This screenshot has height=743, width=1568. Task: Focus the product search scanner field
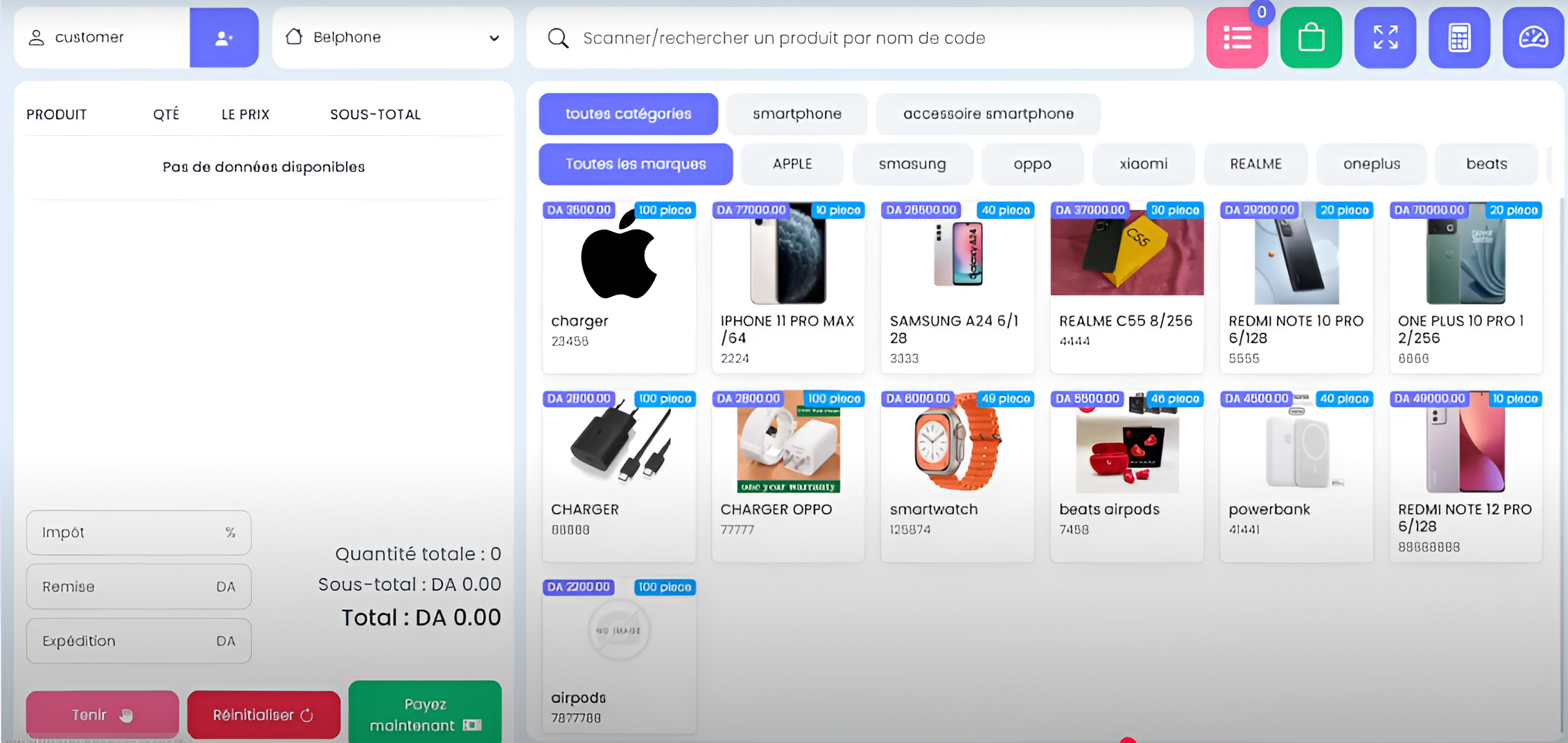pyautogui.click(x=860, y=38)
